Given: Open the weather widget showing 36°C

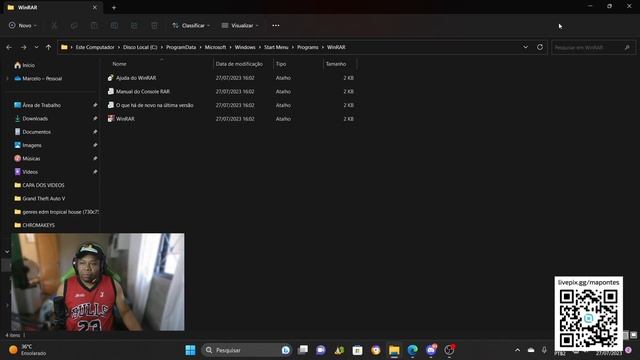Looking at the screenshot, I should (28, 350).
